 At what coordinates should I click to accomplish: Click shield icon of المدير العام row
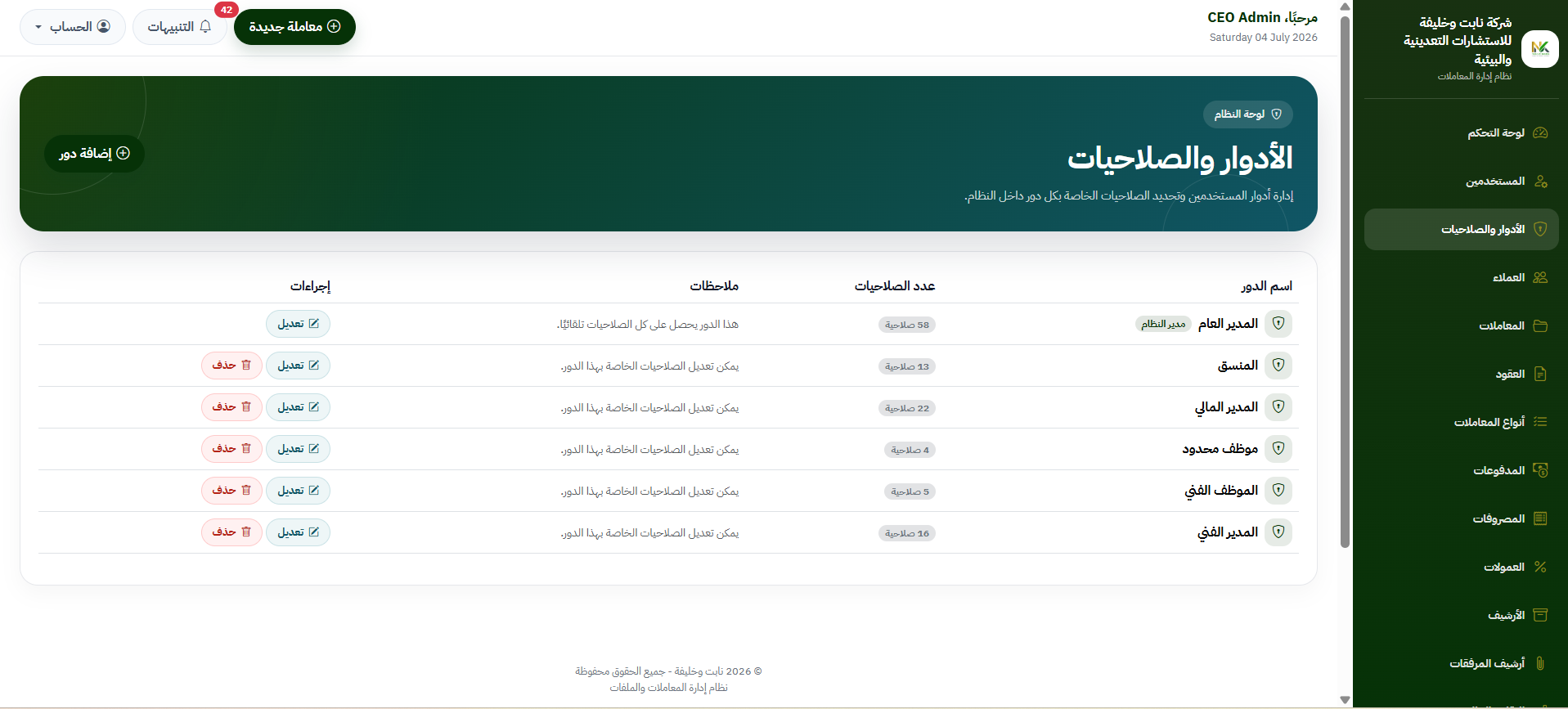click(1278, 324)
